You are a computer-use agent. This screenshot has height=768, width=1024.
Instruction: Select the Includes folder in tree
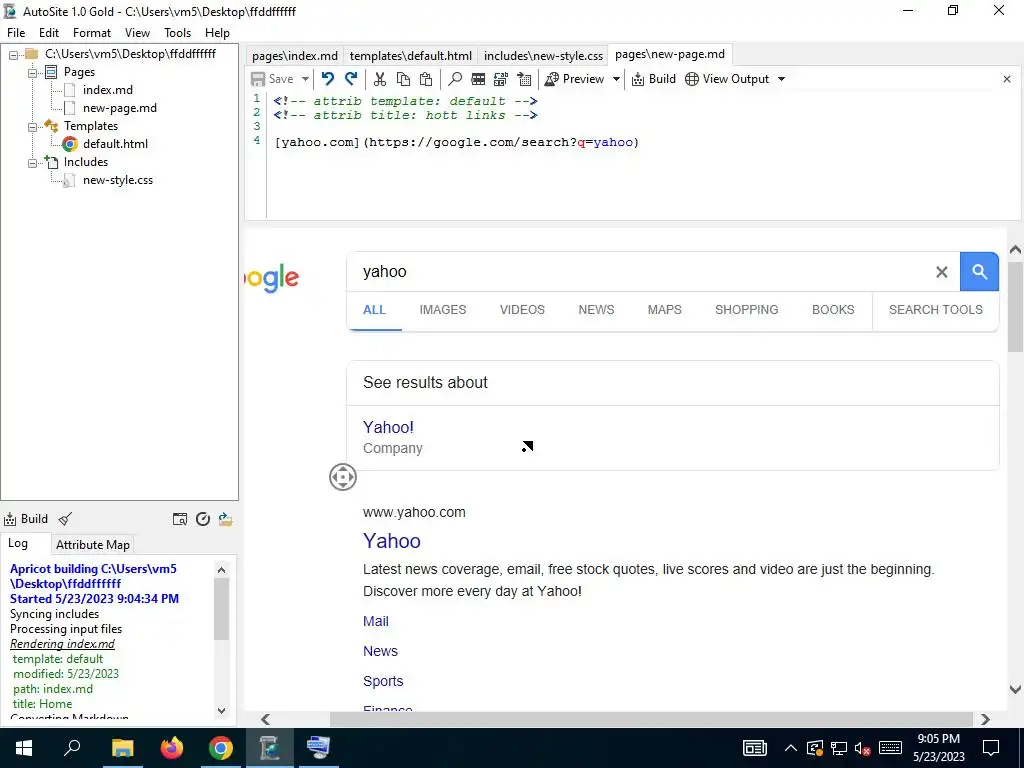(x=86, y=162)
